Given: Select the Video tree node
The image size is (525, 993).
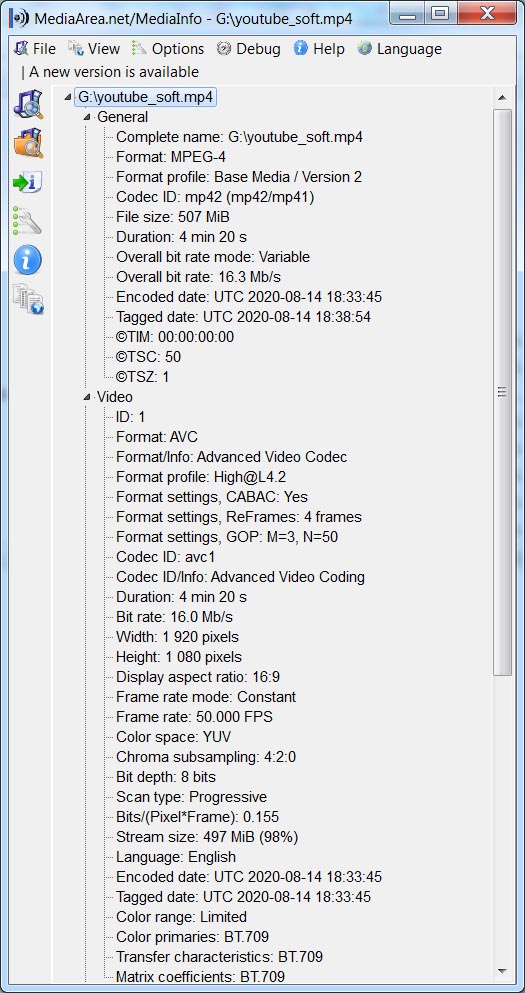Looking at the screenshot, I should pos(115,397).
